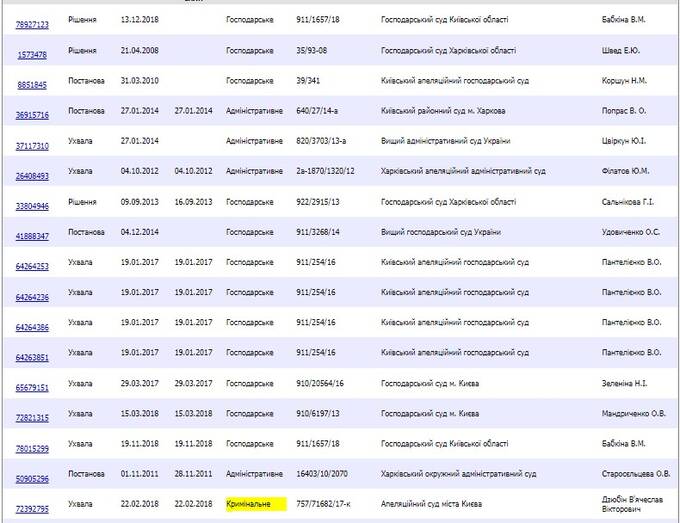Open decision 50905296
The width and height of the screenshot is (680, 523).
click(32, 479)
